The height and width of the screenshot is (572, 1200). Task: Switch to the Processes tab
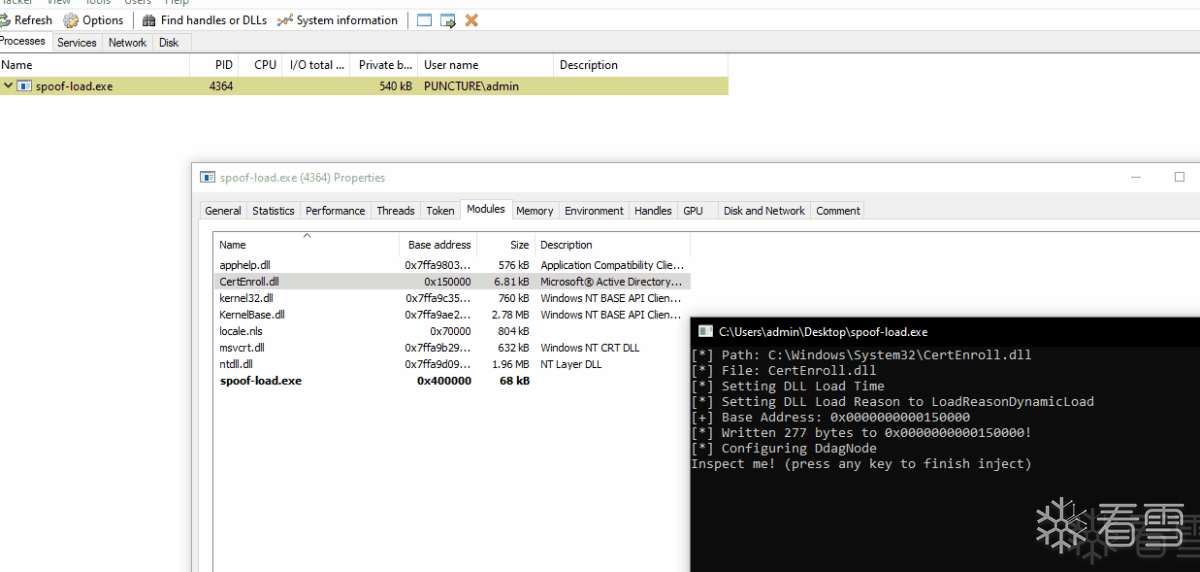point(23,42)
